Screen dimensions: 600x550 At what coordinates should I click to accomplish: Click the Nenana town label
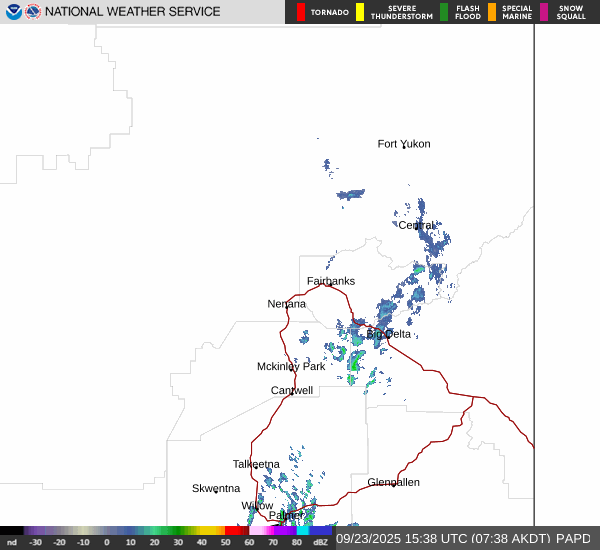(x=287, y=304)
